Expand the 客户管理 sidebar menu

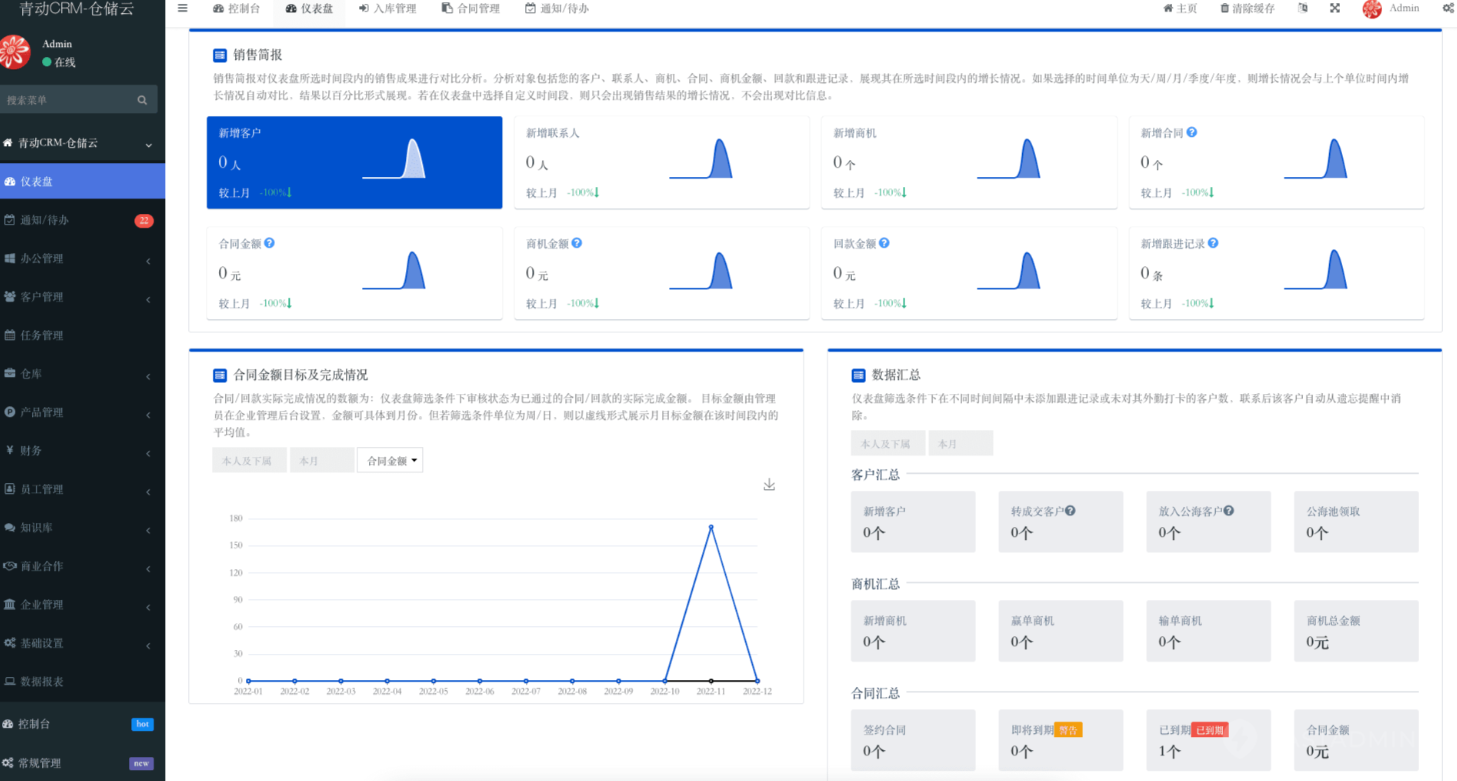(x=80, y=297)
